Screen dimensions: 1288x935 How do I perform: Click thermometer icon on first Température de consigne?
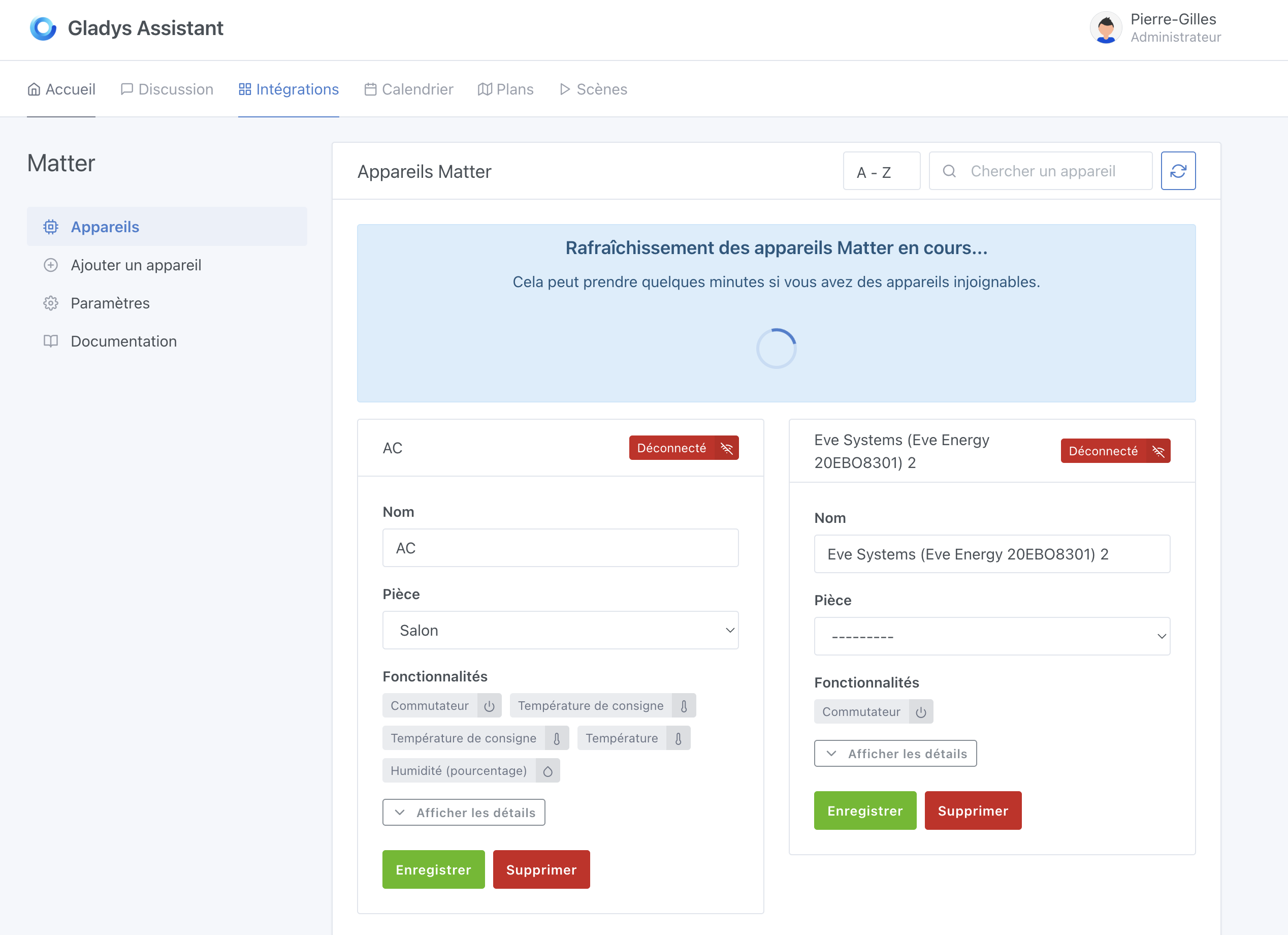click(x=684, y=705)
